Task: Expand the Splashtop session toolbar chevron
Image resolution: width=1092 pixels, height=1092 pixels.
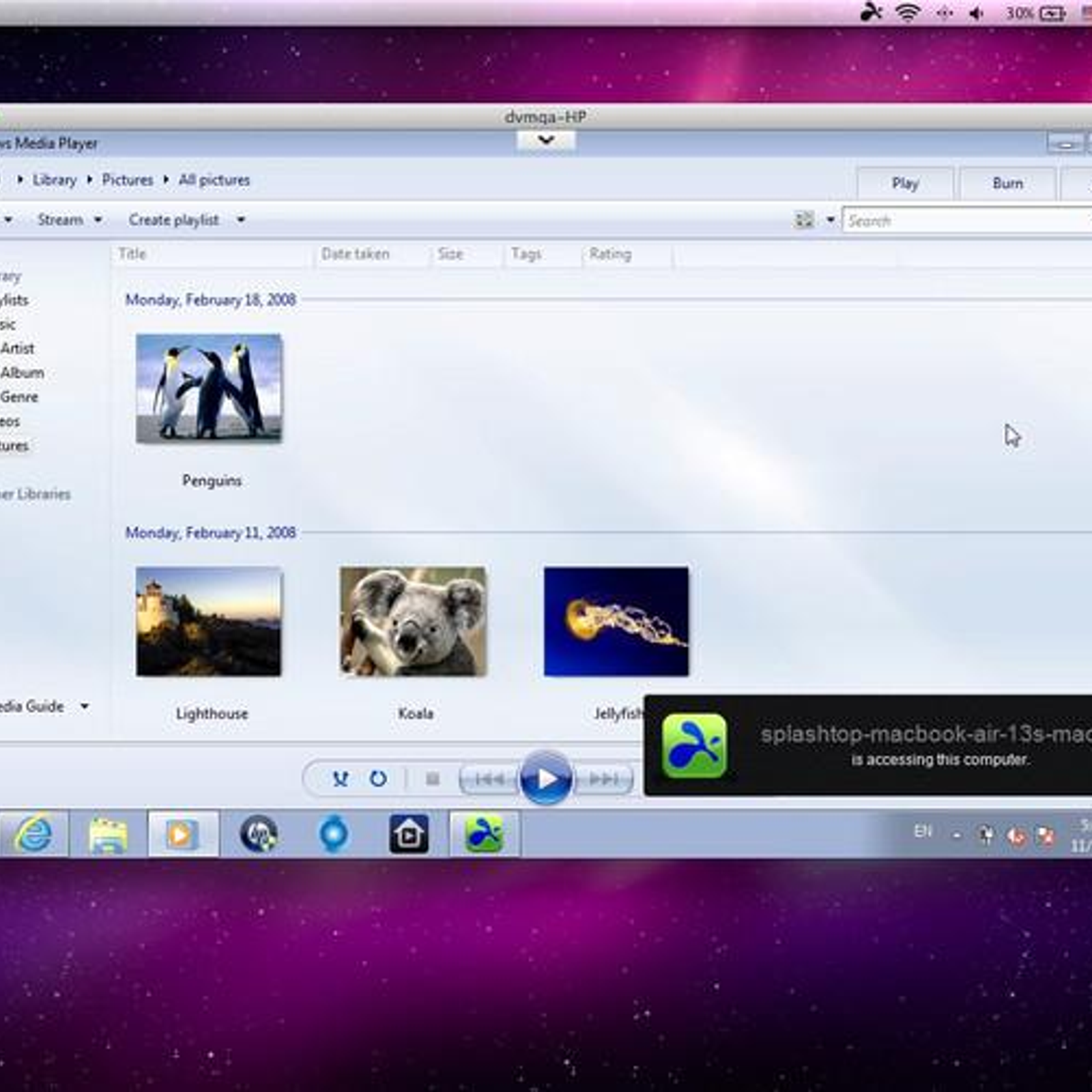Action: pos(546,141)
